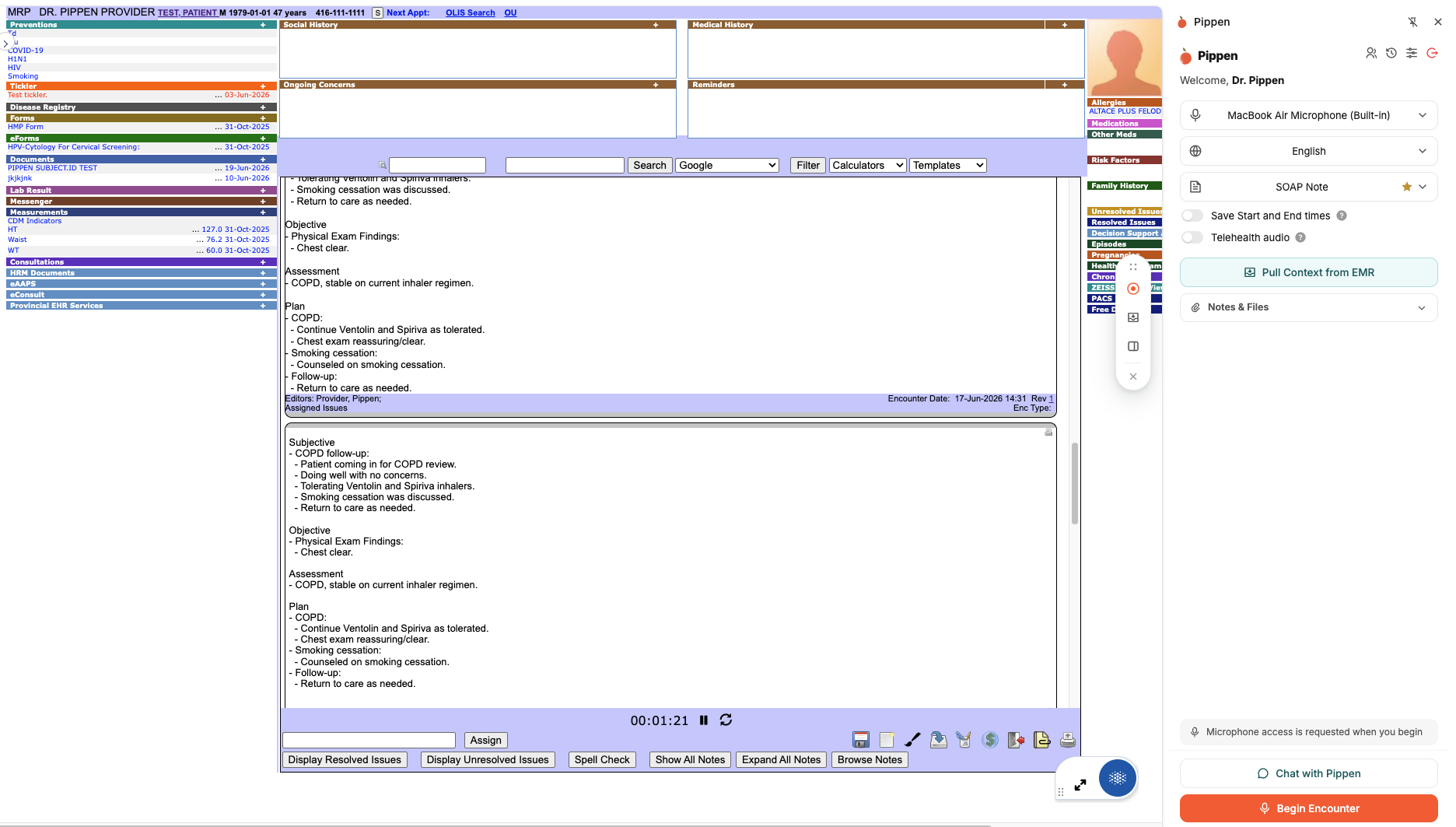The height and width of the screenshot is (827, 1456).
Task: Click the exit door with red arrow icon
Action: [x=1016, y=740]
